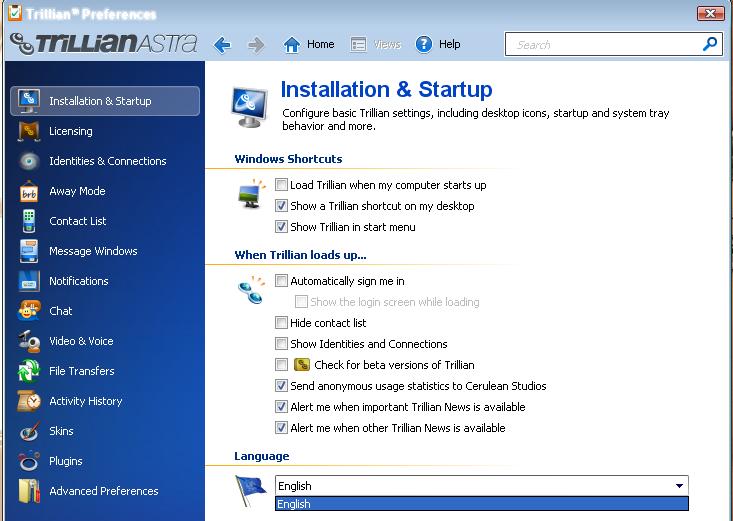The width and height of the screenshot is (733, 521).
Task: Click the Away Mode brb icon
Action: pos(29,191)
